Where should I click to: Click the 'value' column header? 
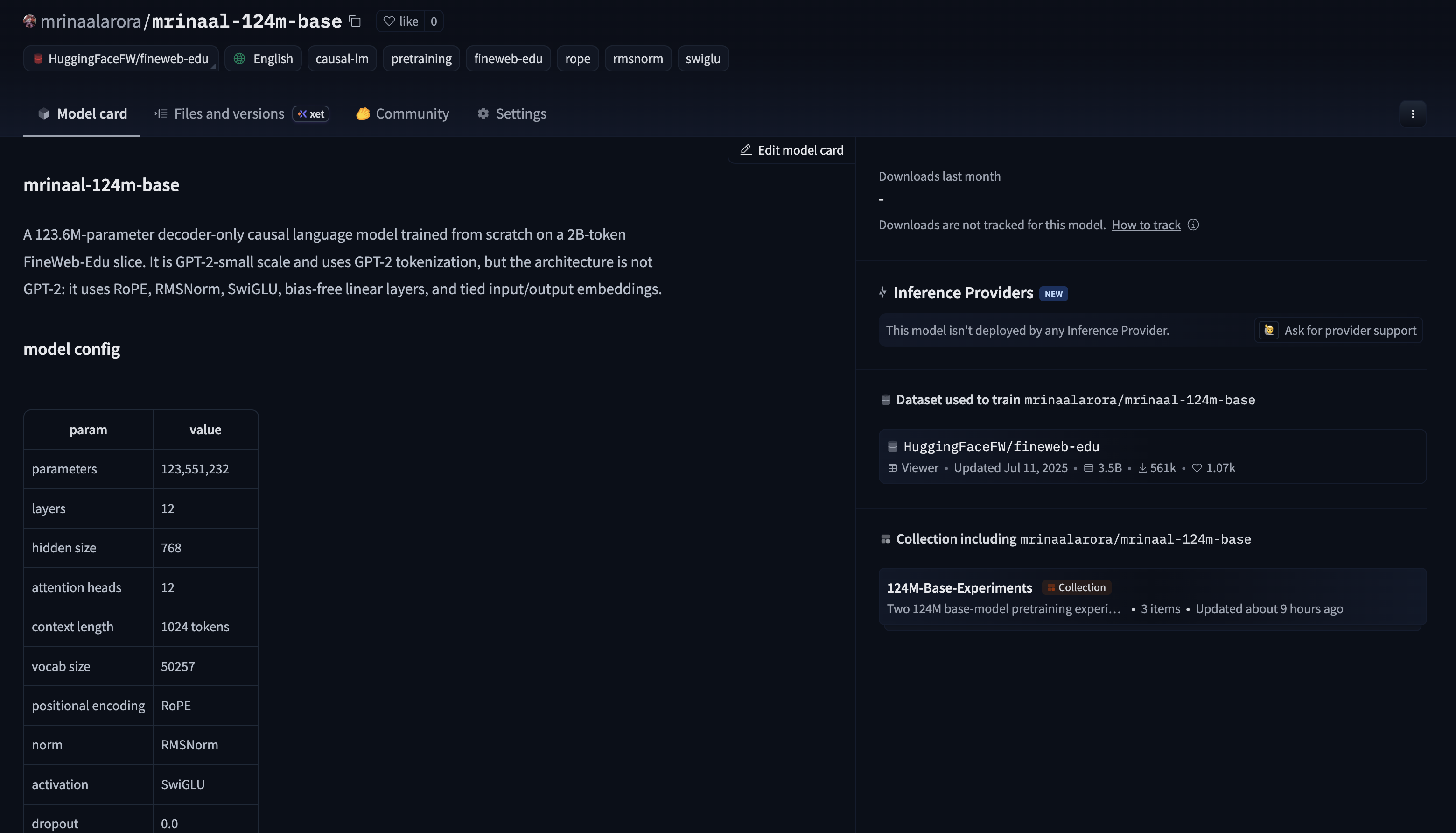pyautogui.click(x=205, y=430)
